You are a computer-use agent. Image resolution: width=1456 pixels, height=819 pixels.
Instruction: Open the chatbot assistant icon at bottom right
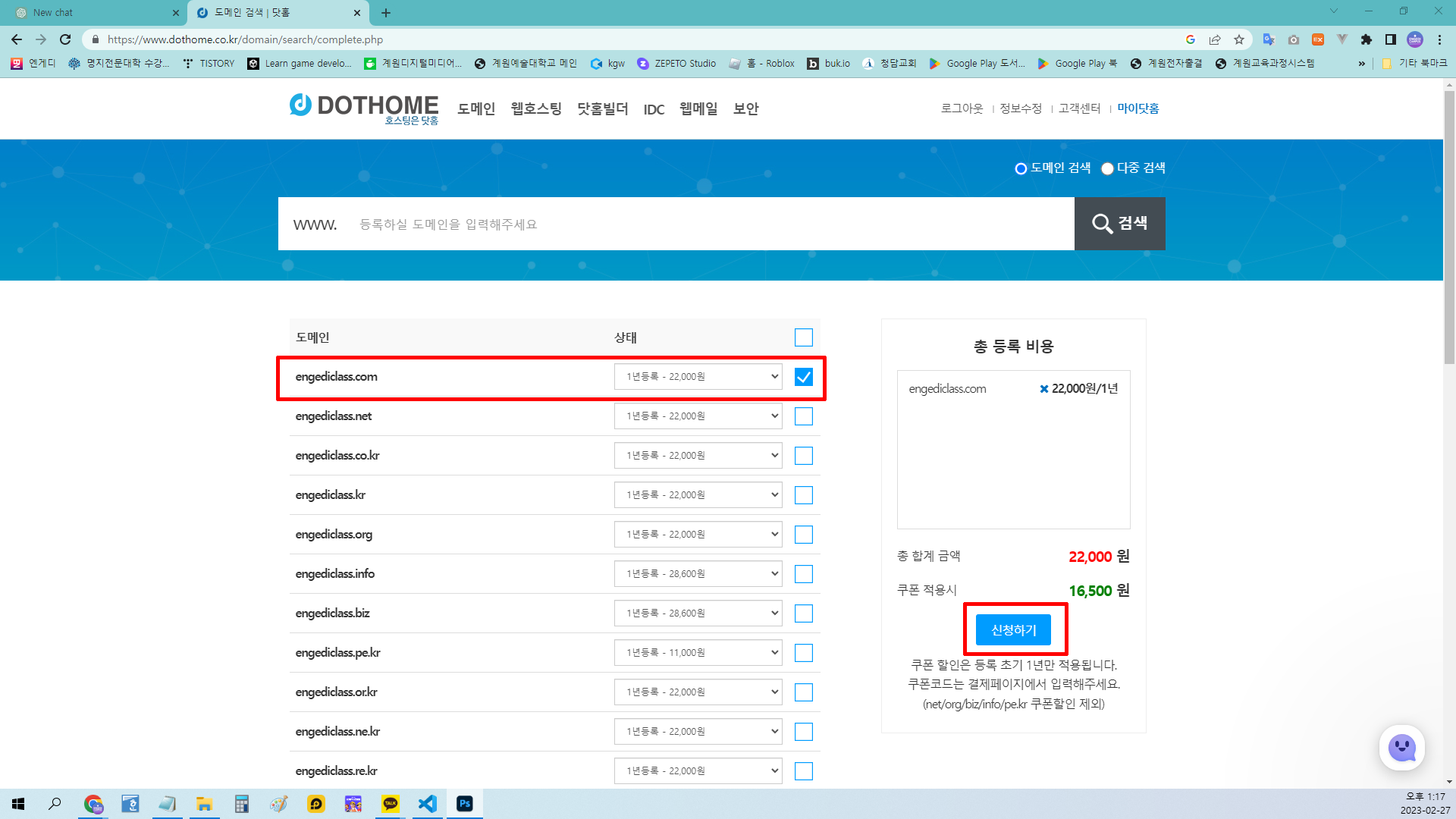1402,748
